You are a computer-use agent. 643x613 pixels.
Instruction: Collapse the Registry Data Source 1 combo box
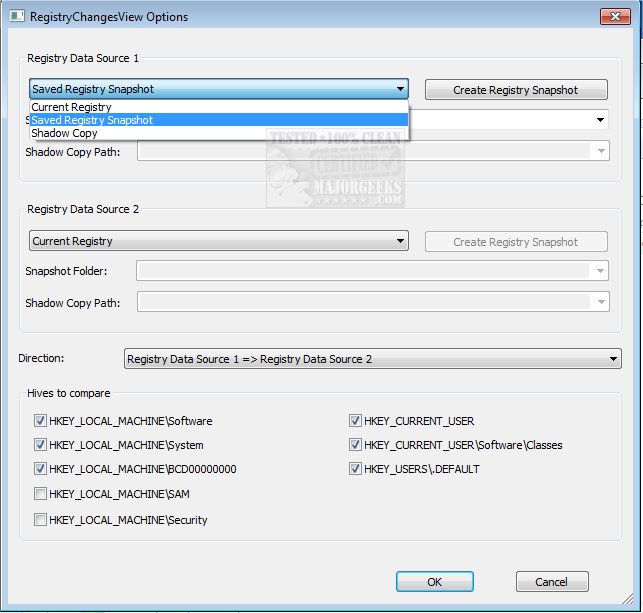219,89
